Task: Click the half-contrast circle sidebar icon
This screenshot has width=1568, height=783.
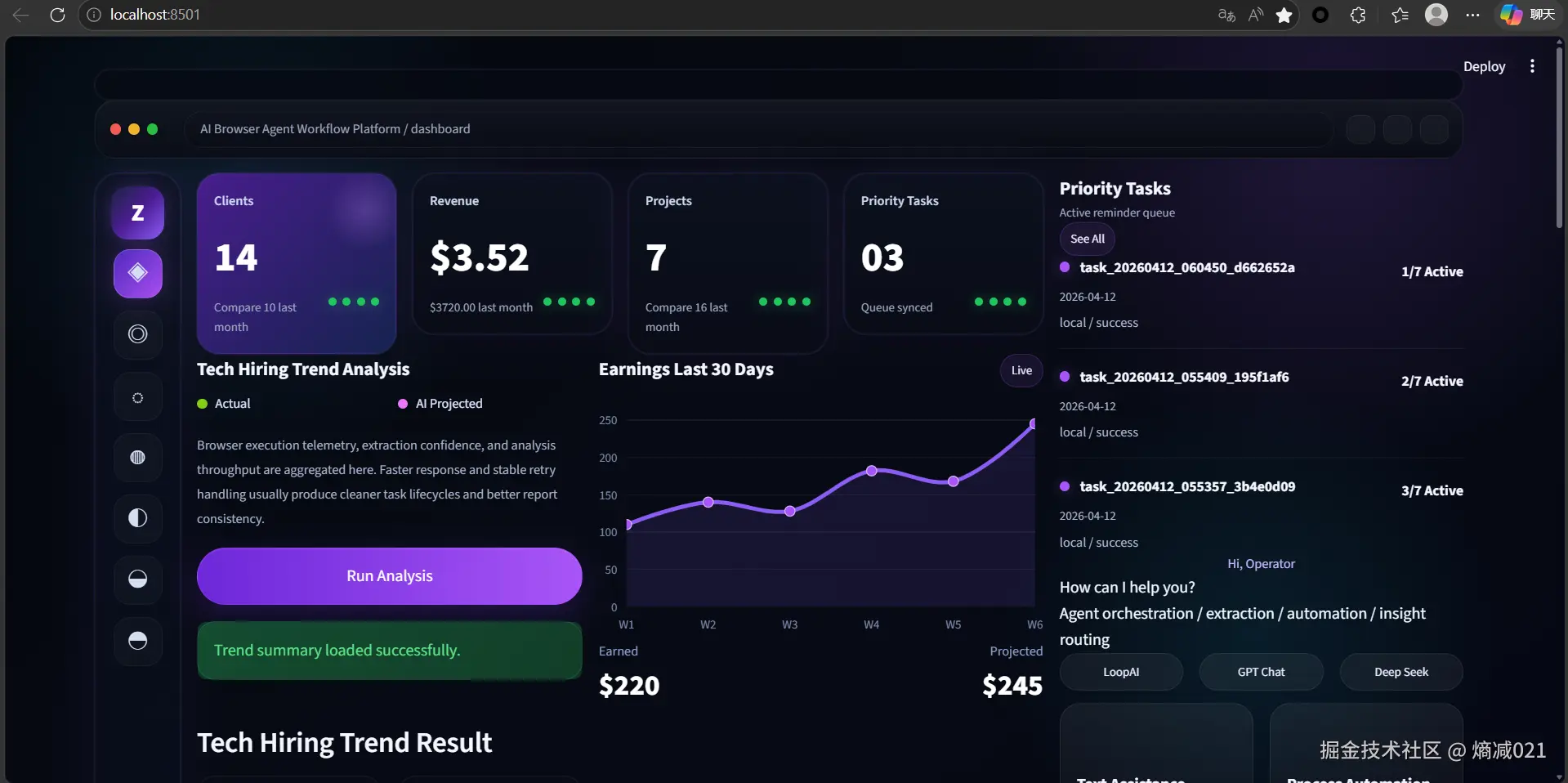Action: pos(136,518)
